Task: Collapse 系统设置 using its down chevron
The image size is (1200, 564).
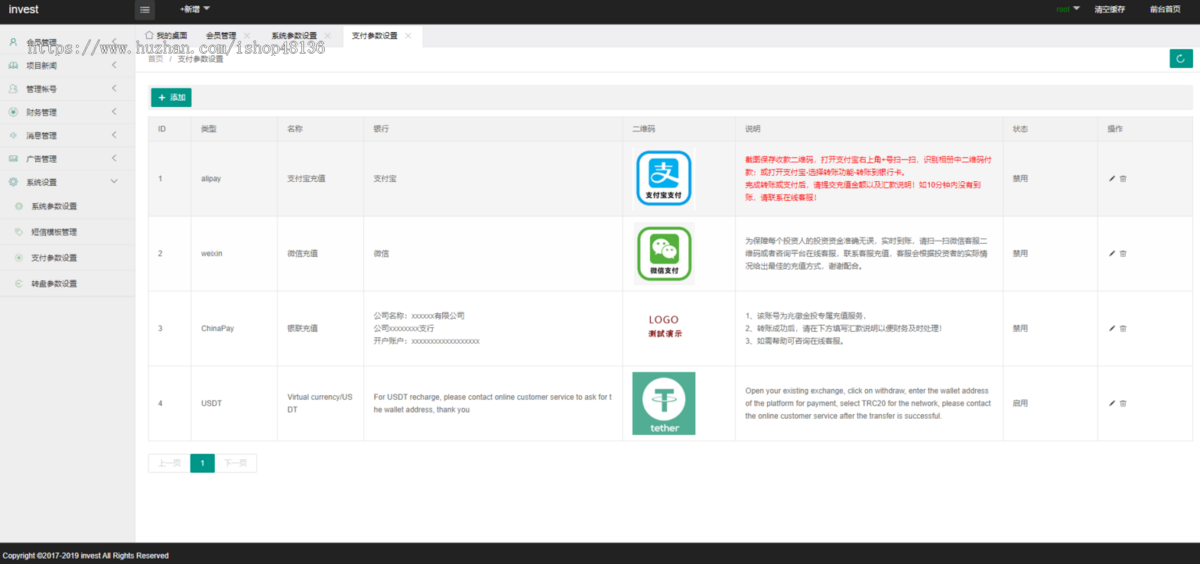Action: 114,182
